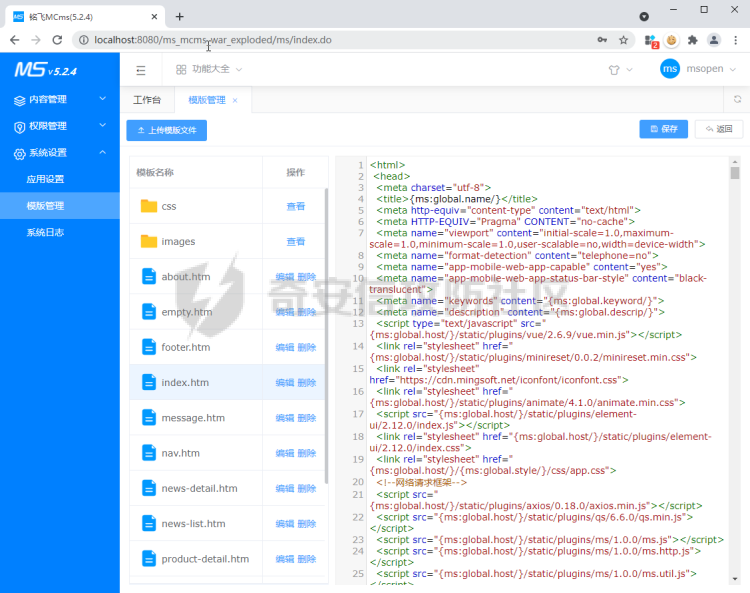This screenshot has width=750, height=593.
Task: Click the index.htm file icon
Action: (x=149, y=383)
